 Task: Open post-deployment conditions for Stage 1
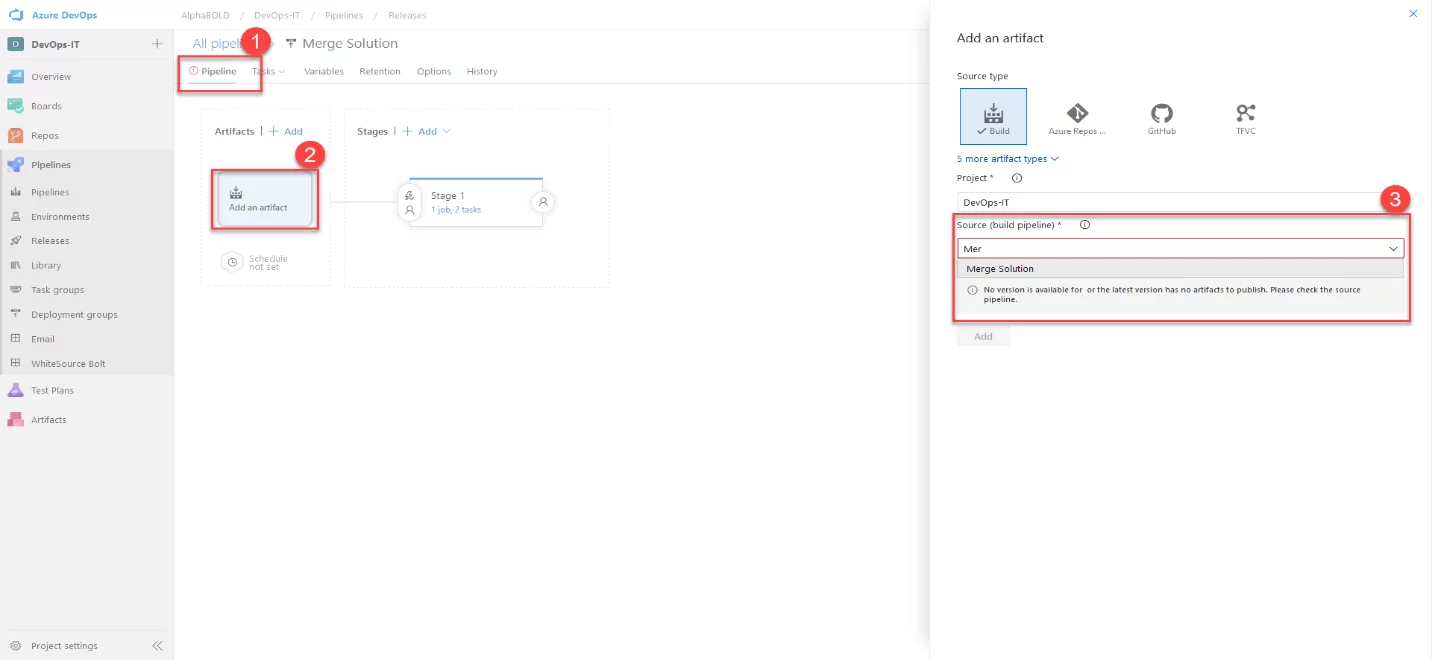click(x=543, y=202)
